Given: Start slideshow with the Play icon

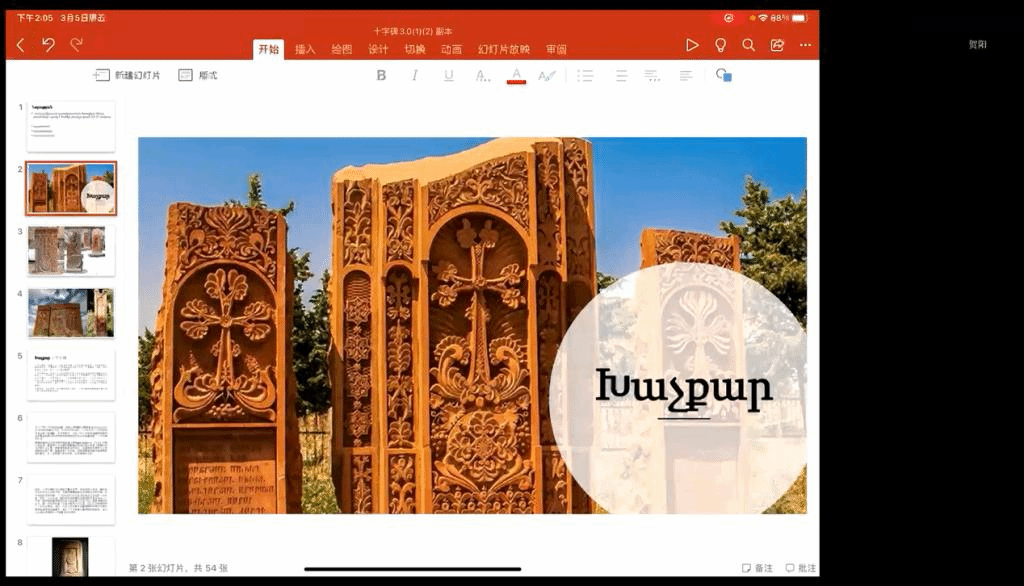Looking at the screenshot, I should pos(692,45).
